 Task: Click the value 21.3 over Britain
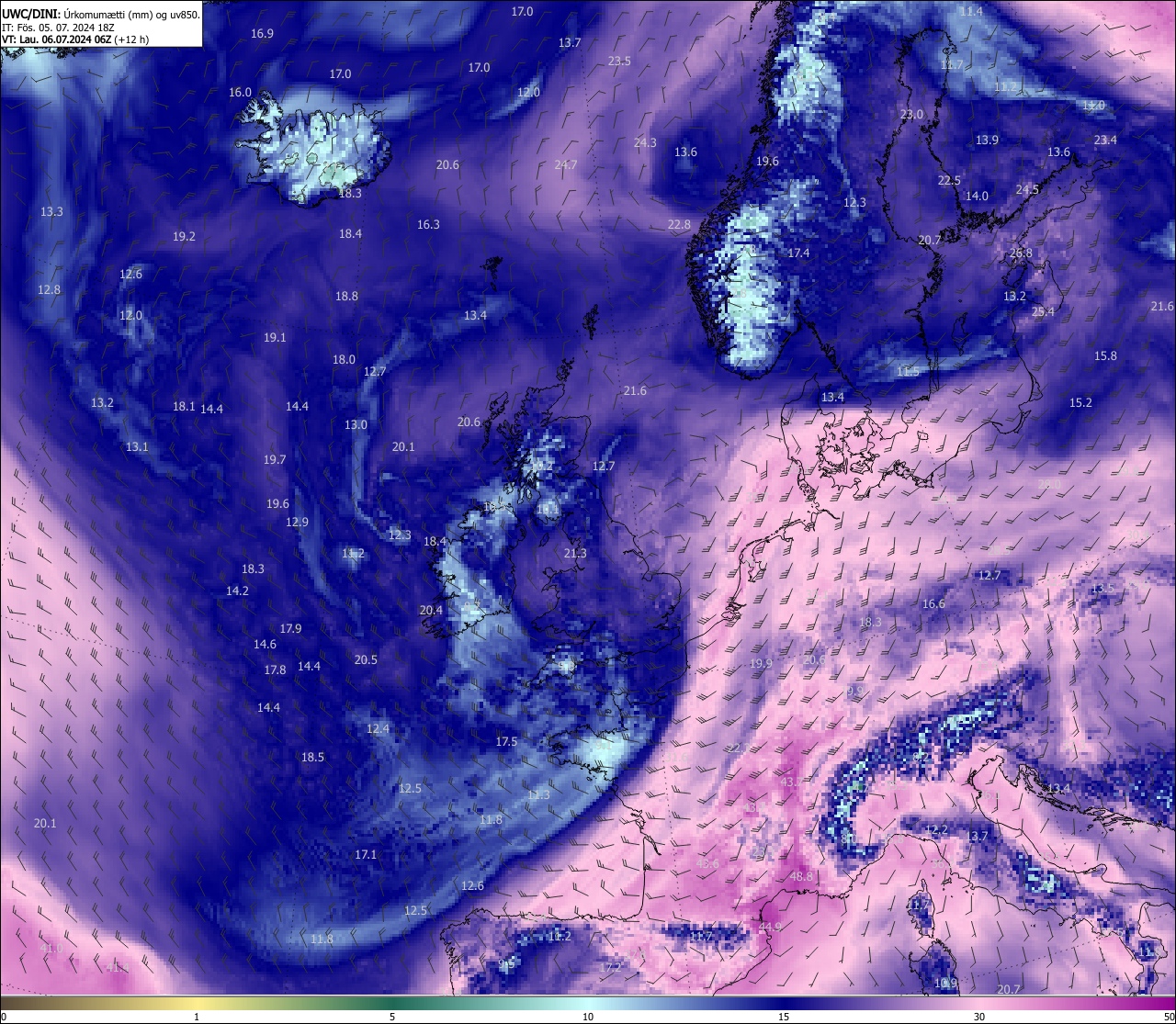coord(575,553)
